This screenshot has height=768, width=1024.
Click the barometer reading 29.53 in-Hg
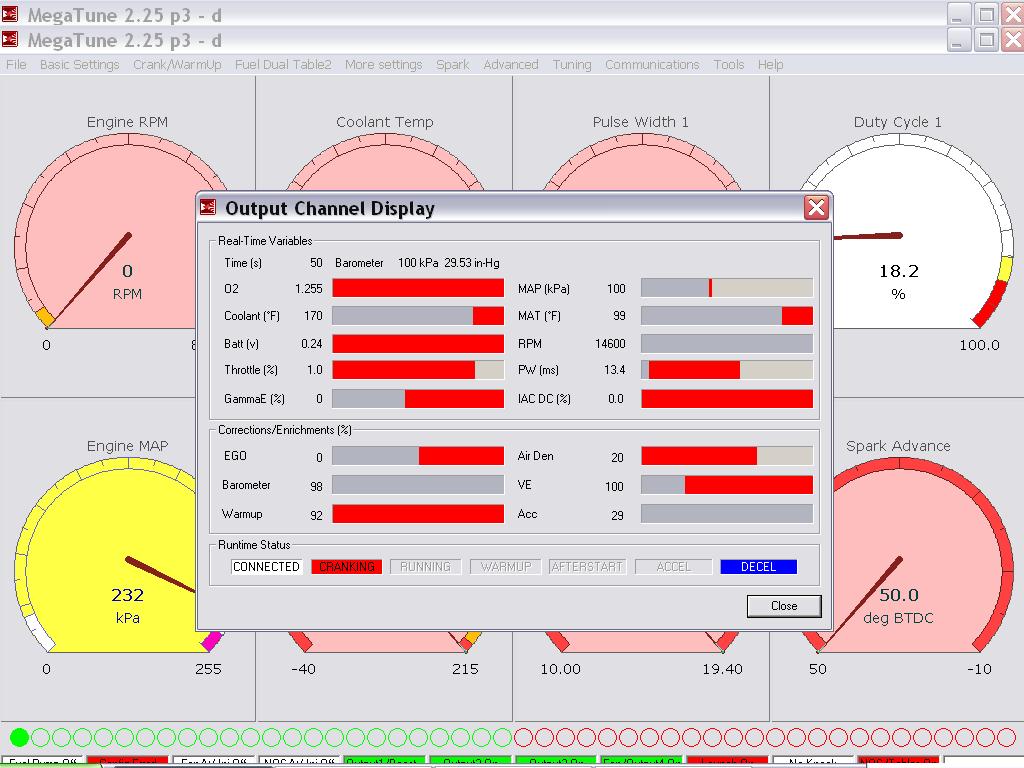pos(472,263)
